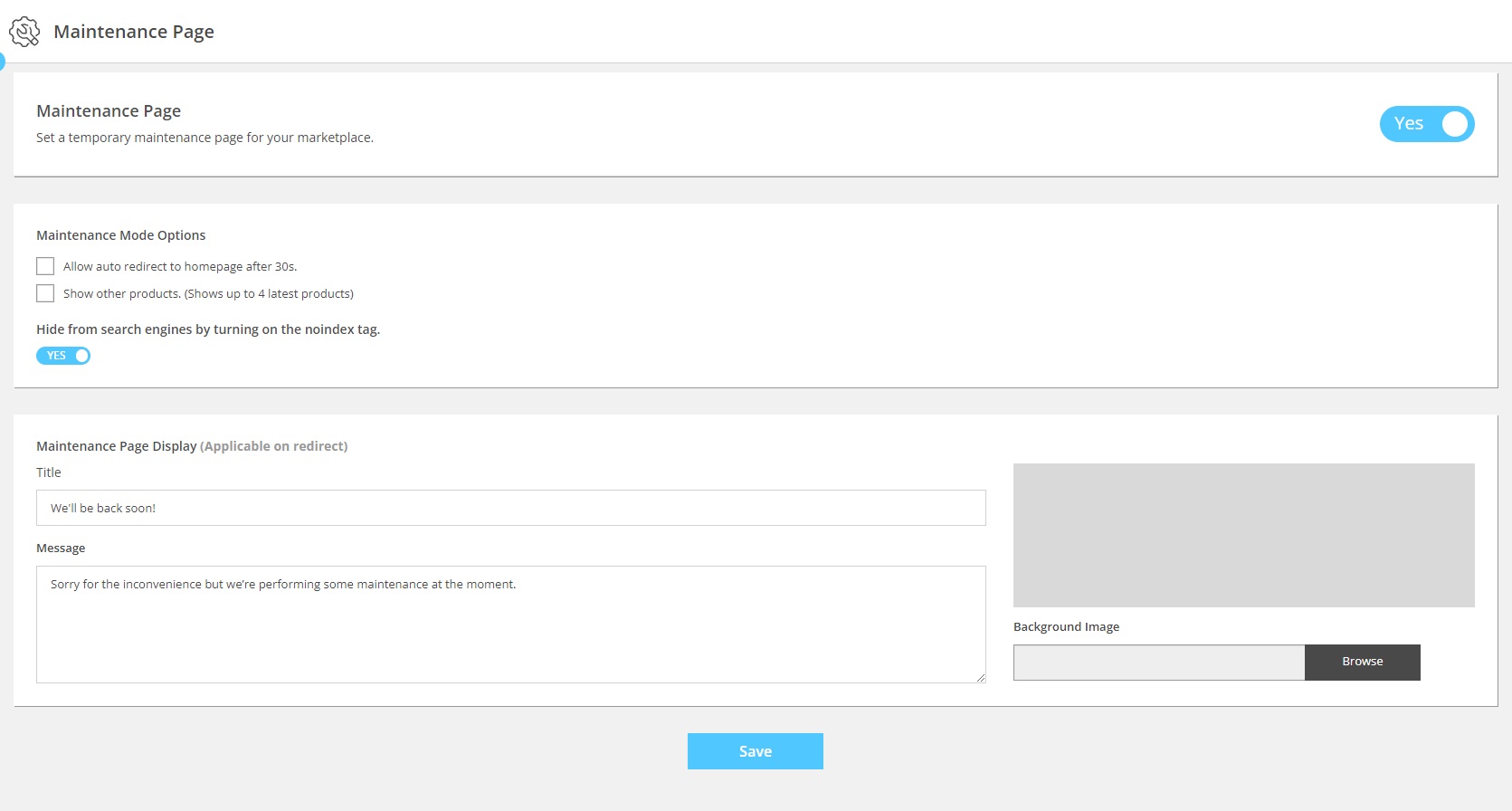The width and height of the screenshot is (1512, 811).
Task: Click the Background Image file path field
Action: click(1158, 663)
